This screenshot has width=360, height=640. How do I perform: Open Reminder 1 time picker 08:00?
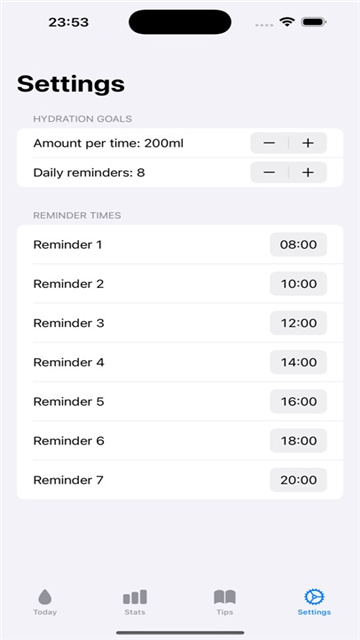[x=298, y=244]
